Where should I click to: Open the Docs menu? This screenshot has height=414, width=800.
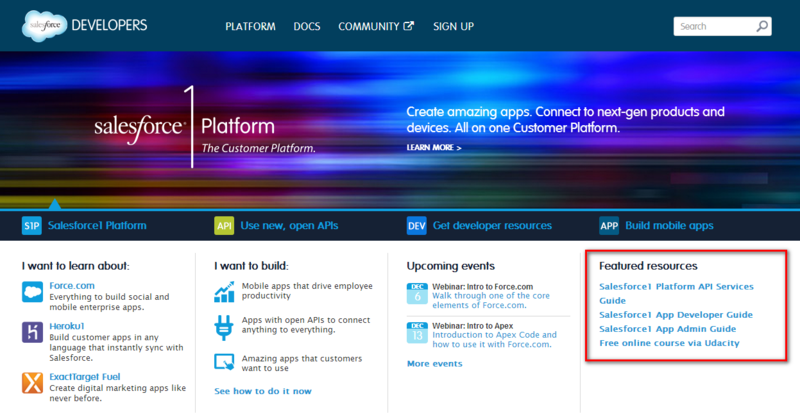[307, 27]
